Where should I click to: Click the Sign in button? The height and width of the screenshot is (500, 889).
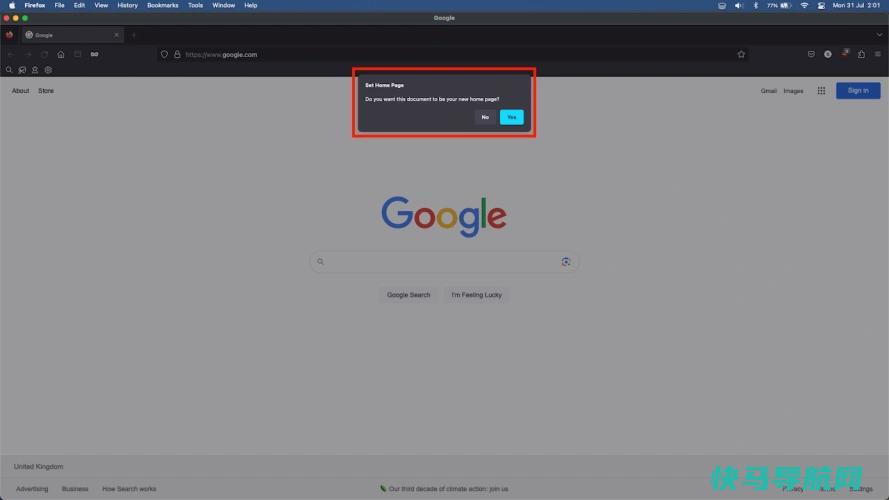pos(858,91)
